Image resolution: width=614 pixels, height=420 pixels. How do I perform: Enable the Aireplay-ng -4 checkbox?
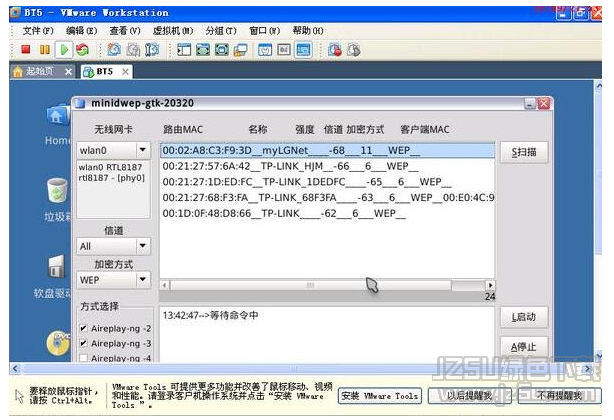click(83, 358)
